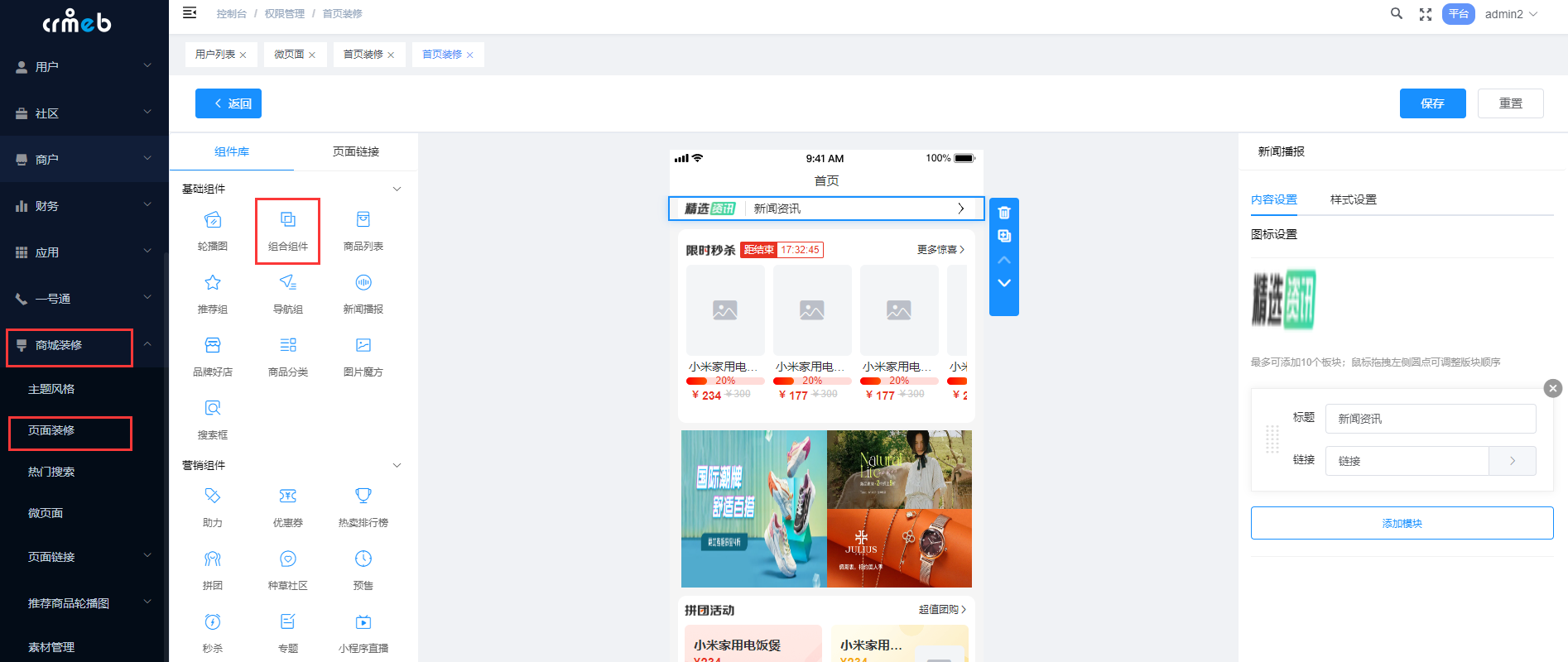Open 主题风格 in sidebar

pyautogui.click(x=51, y=388)
